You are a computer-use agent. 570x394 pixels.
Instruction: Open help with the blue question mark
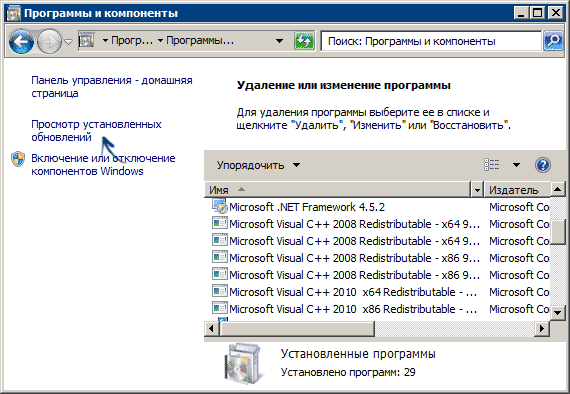pyautogui.click(x=543, y=165)
